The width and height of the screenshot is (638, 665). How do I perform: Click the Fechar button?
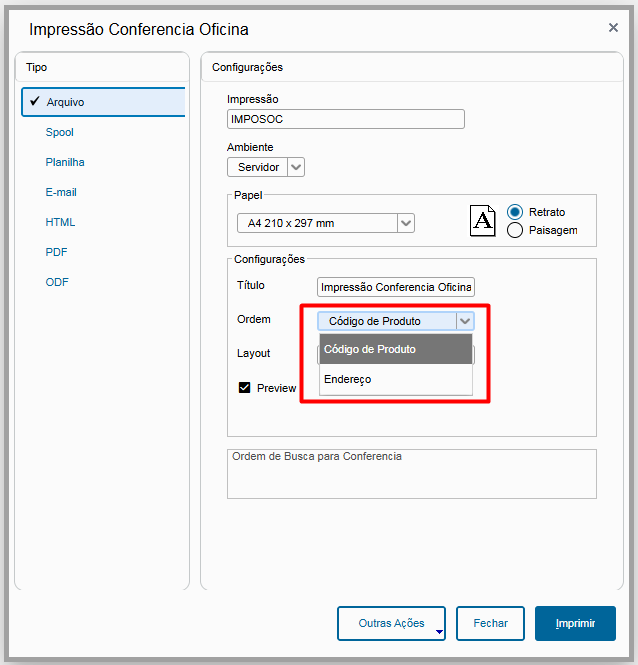click(490, 623)
